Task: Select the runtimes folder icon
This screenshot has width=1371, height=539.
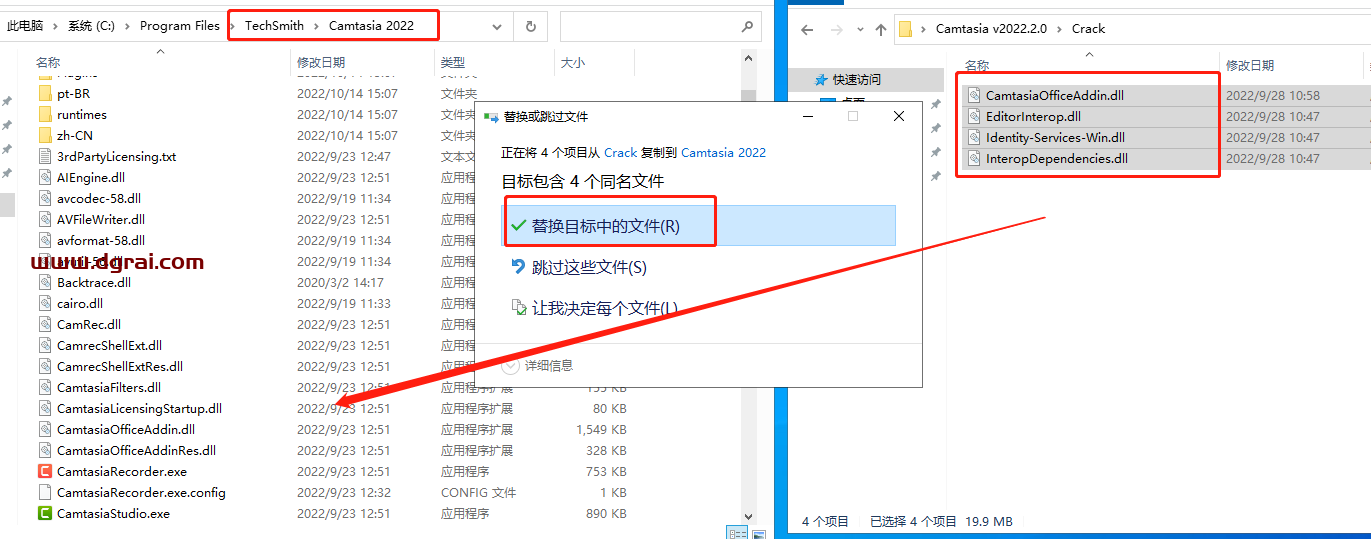Action: (45, 114)
